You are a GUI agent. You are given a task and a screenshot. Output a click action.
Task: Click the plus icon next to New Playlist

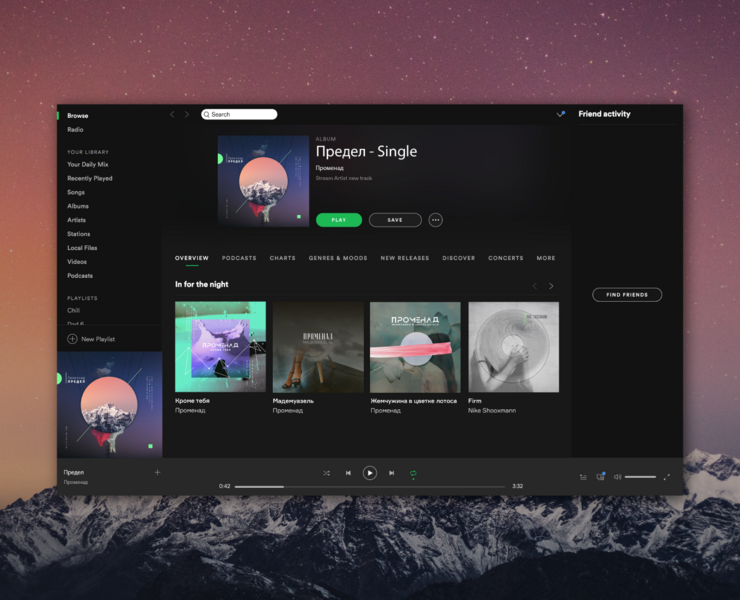pyautogui.click(x=72, y=339)
